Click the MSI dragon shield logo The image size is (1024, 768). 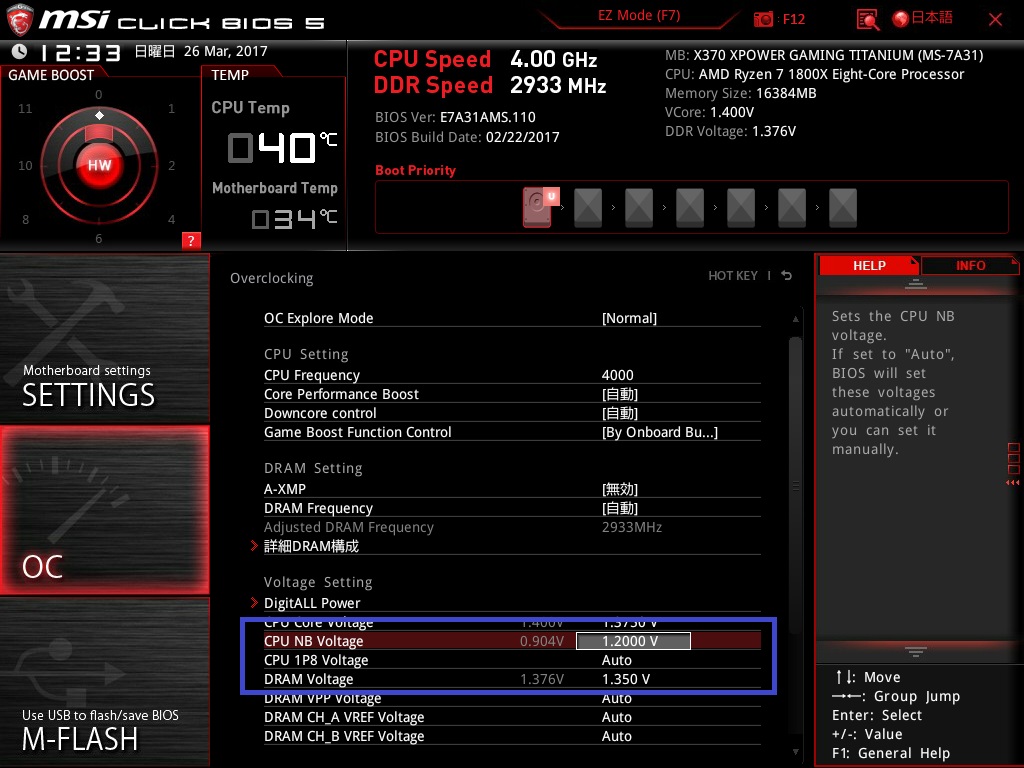point(19,20)
